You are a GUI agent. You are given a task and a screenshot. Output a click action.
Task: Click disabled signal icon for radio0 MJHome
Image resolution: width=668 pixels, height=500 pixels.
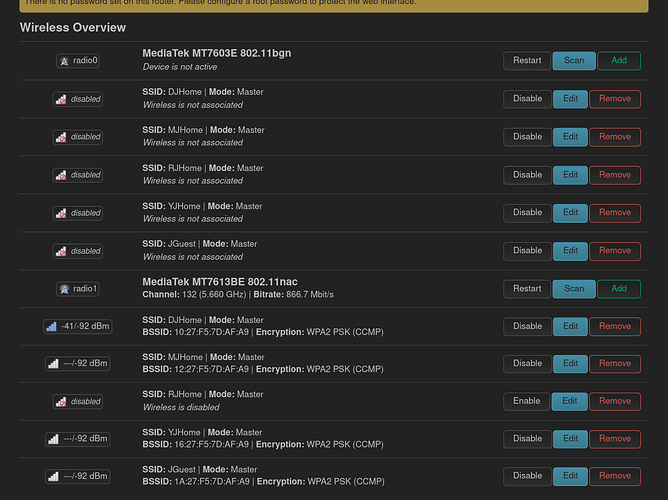point(61,138)
